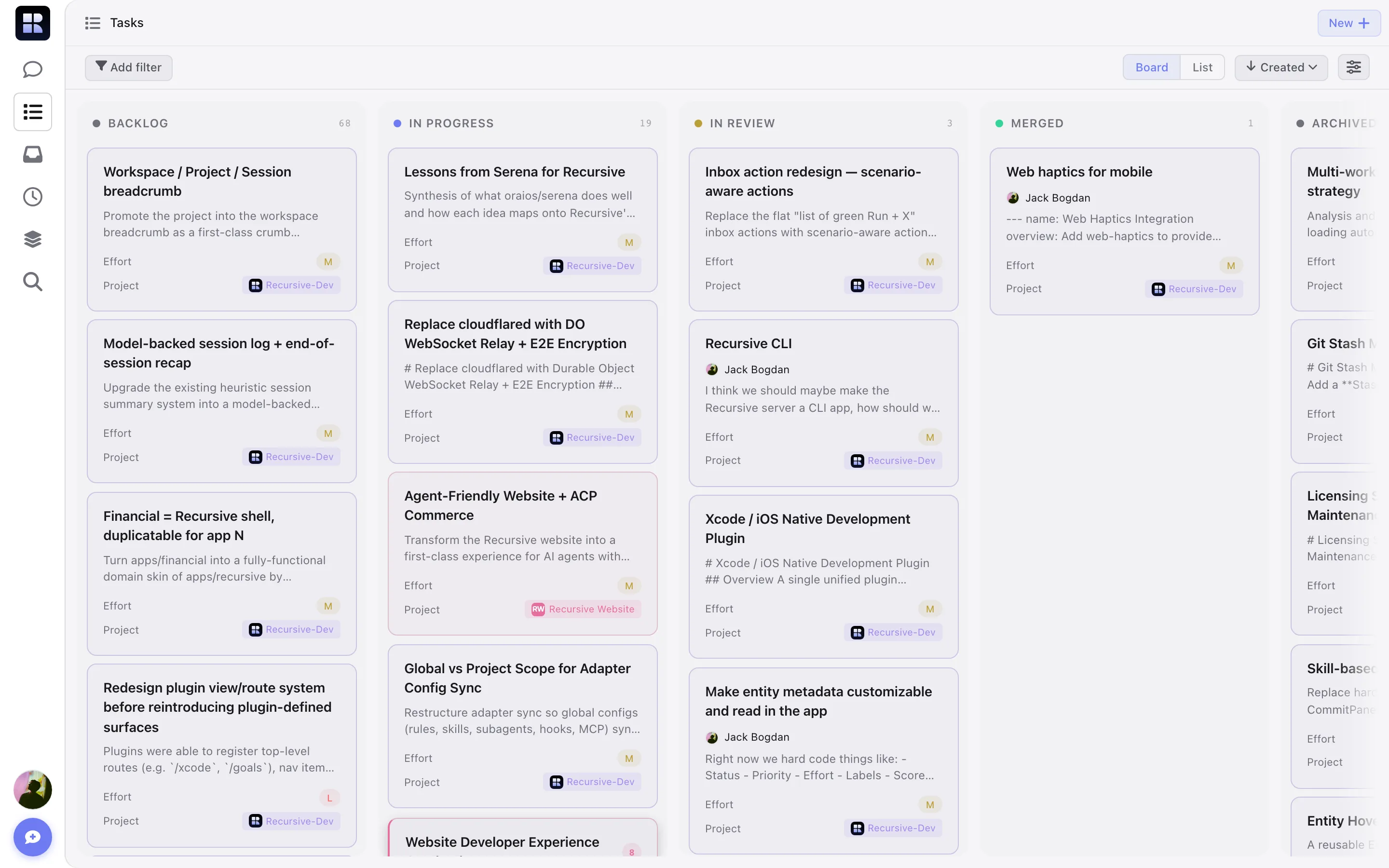Click Recursive-Dev tag on Lessons from Serena card
Image resolution: width=1389 pixels, height=868 pixels.
coord(592,266)
